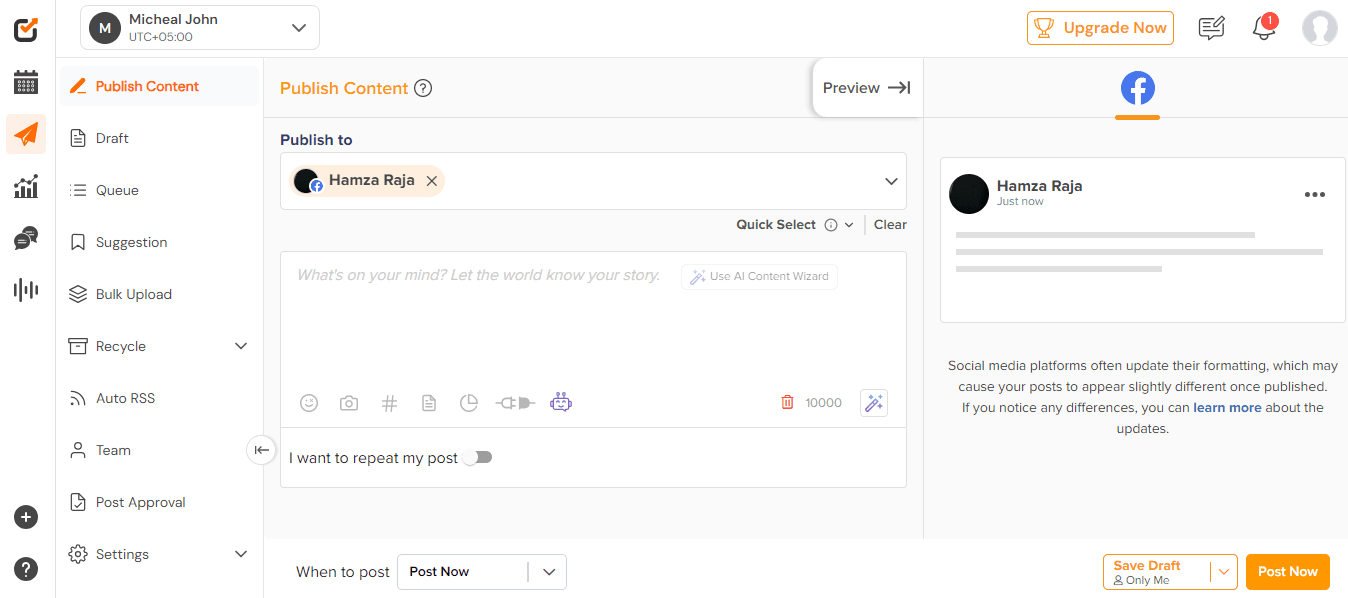The image size is (1348, 598).
Task: Open the calendar icon in left rail
Action: coord(26,82)
